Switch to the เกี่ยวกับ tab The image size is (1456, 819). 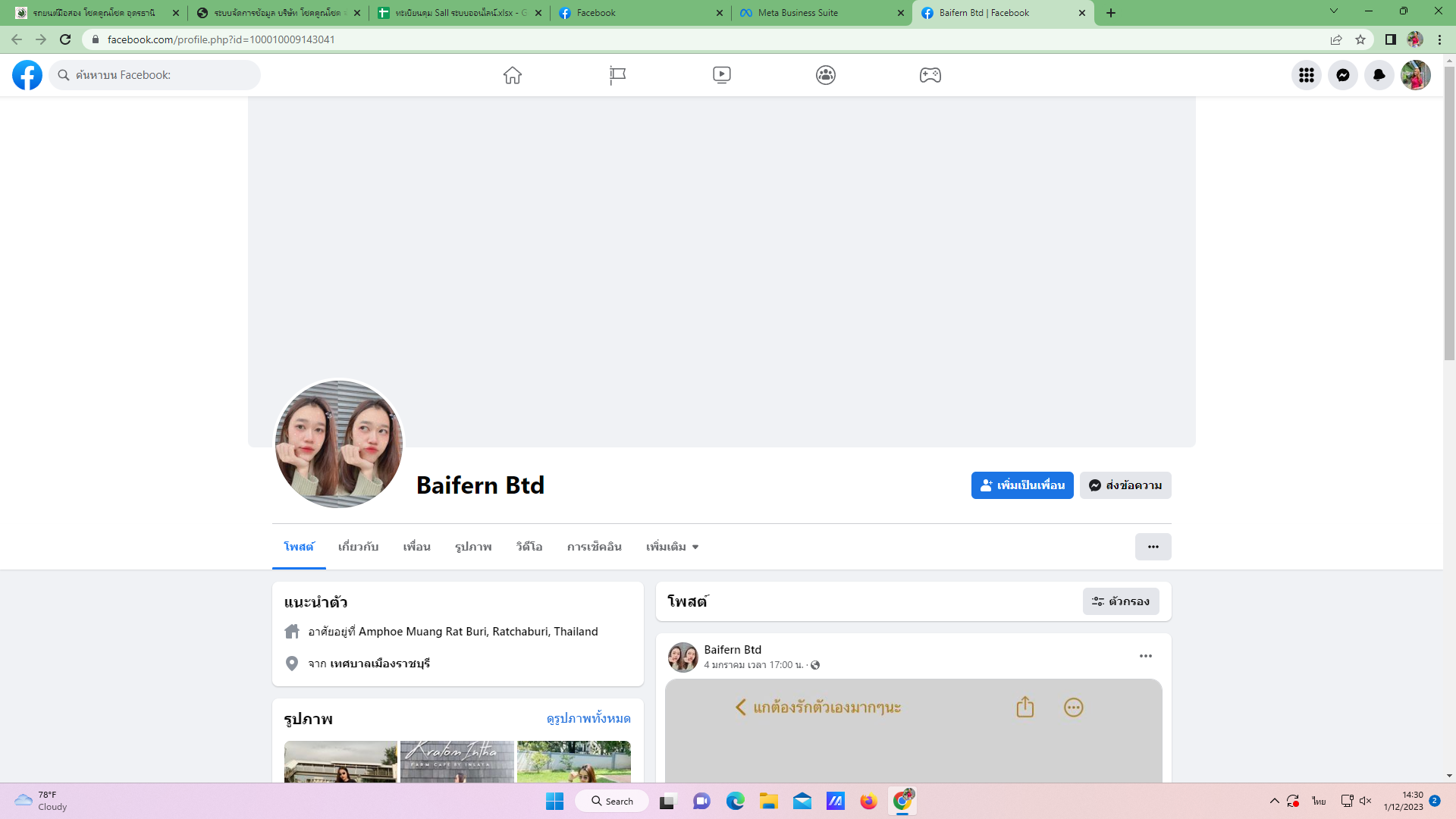coord(358,547)
